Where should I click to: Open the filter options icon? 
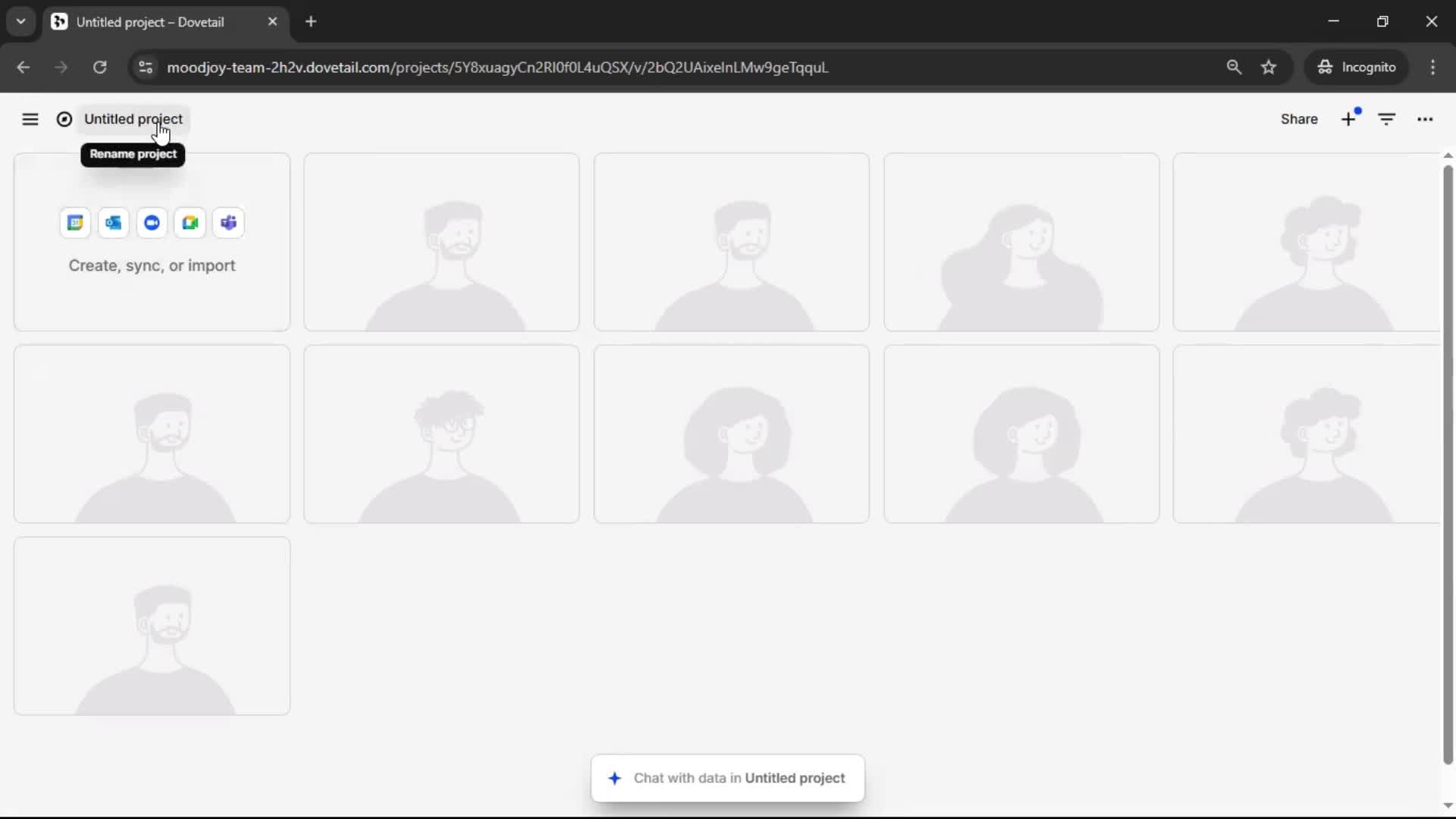pos(1387,119)
